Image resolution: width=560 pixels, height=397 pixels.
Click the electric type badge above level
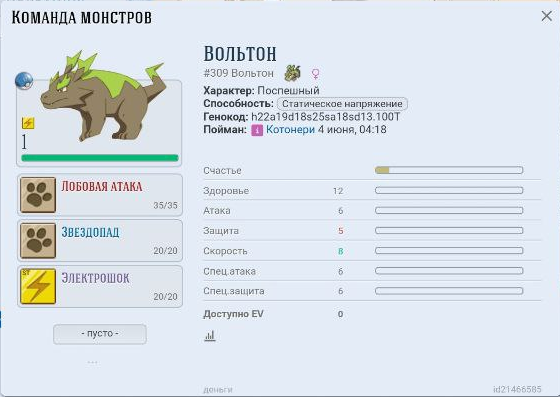tap(28, 123)
